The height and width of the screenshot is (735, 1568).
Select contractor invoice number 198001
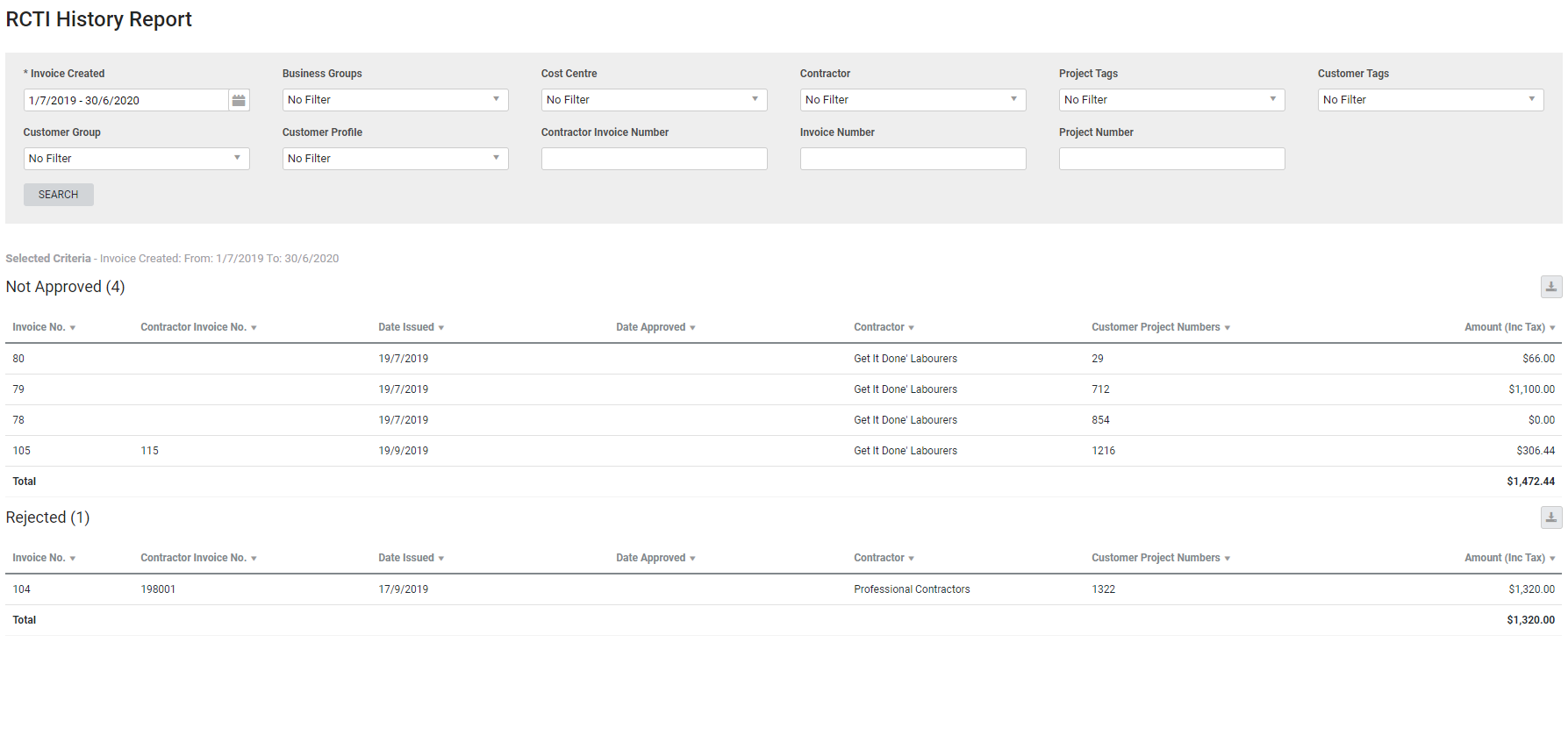pyautogui.click(x=158, y=589)
